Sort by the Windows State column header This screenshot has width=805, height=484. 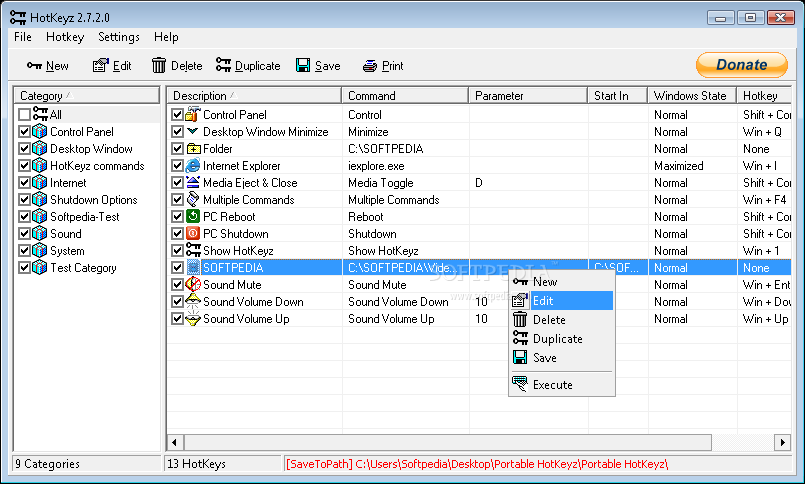pyautogui.click(x=692, y=95)
